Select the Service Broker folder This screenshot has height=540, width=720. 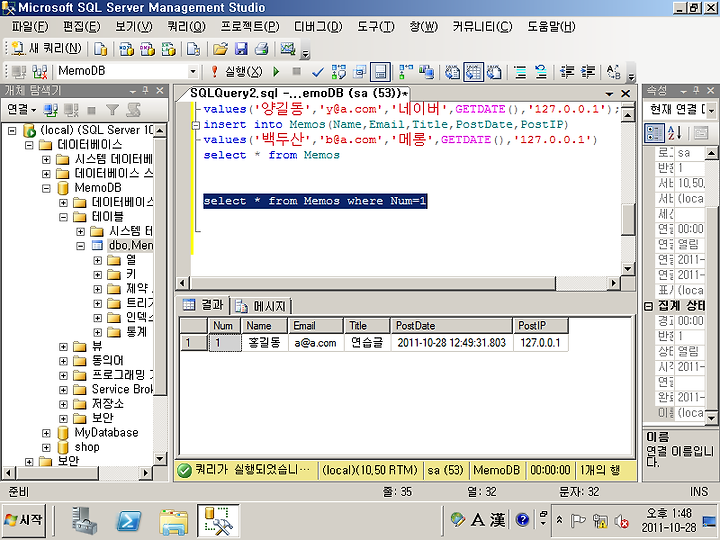(122, 389)
